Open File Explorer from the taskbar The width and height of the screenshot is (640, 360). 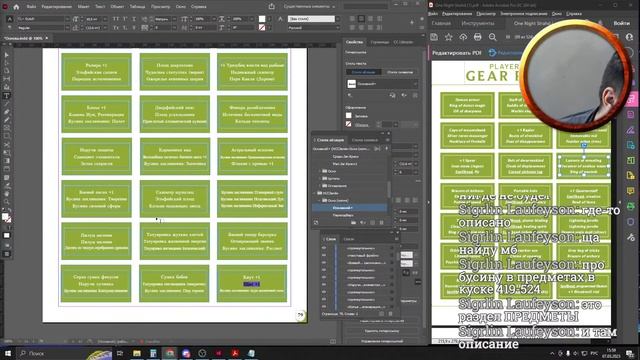(x=137, y=353)
